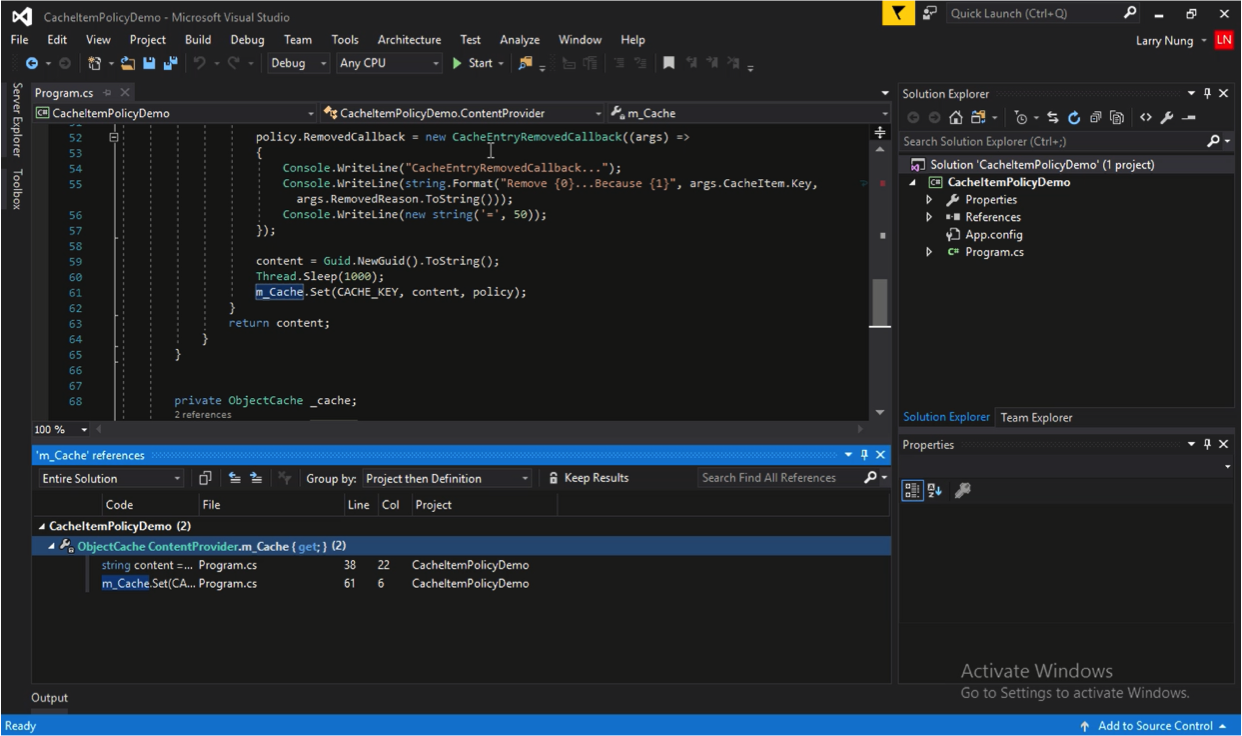This screenshot has width=1242, height=736.
Task: Toggle the pin on Program.cs tab
Action: point(108,93)
